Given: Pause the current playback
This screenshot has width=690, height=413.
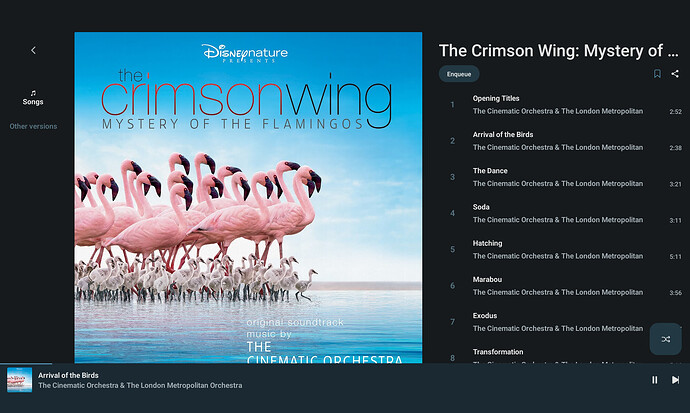Looking at the screenshot, I should coord(655,380).
